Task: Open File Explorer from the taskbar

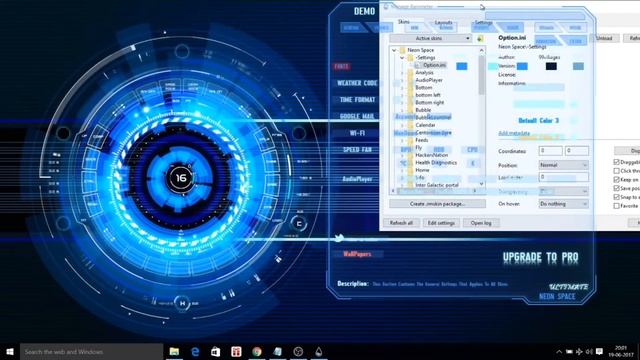Action: (x=174, y=351)
